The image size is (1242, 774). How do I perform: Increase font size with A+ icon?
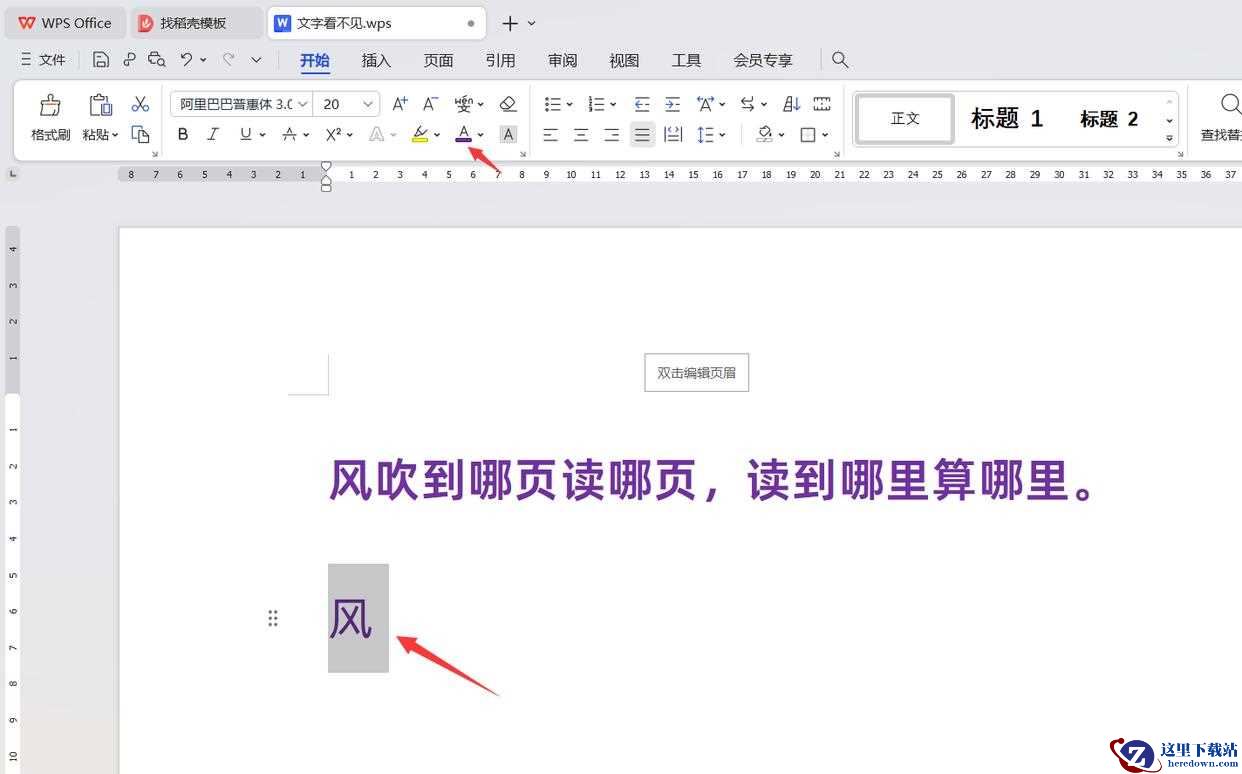pyautogui.click(x=400, y=104)
